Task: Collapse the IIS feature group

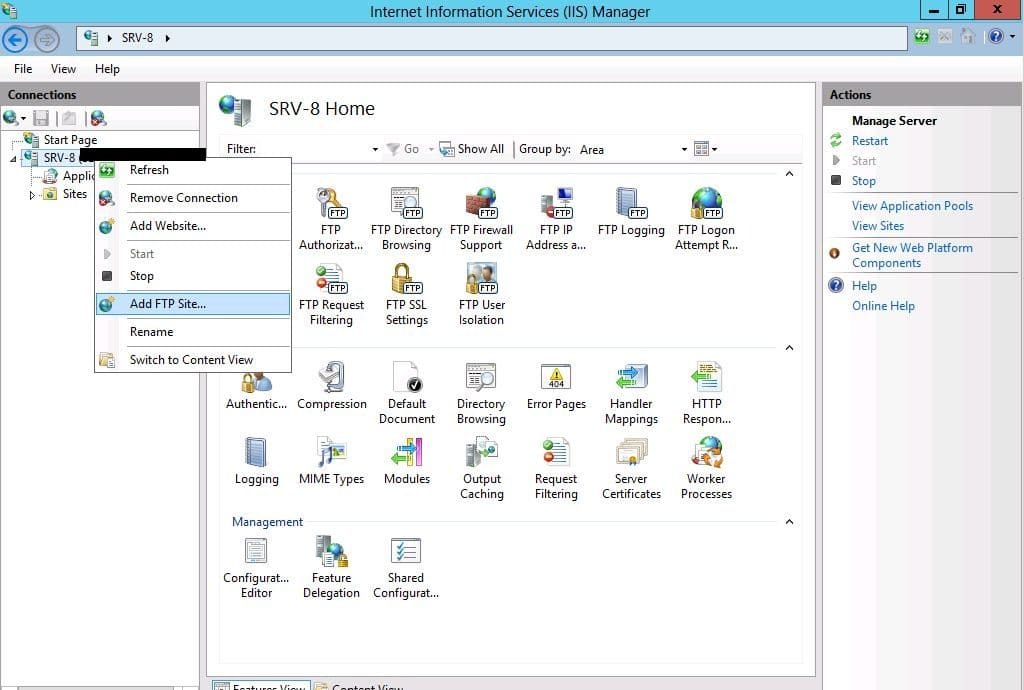Action: coord(790,348)
